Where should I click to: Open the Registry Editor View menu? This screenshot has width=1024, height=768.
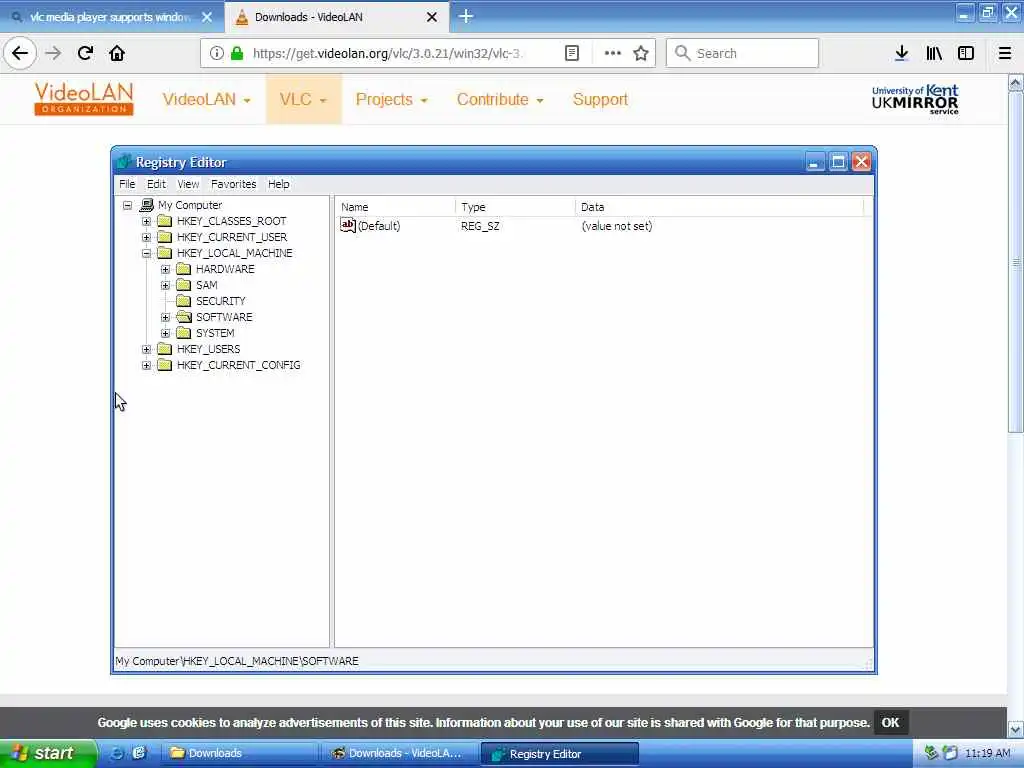pos(188,184)
